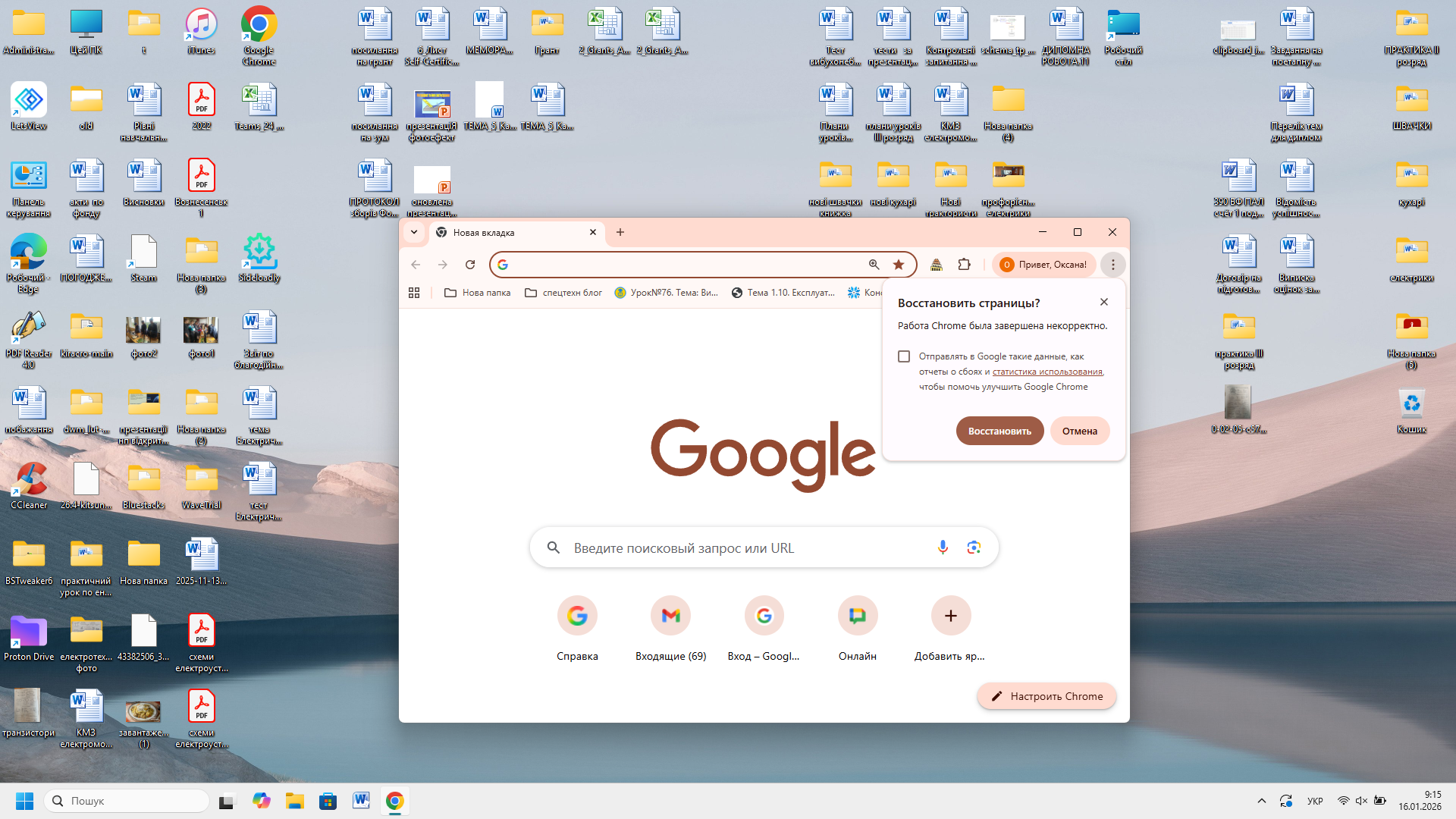Open the bookmarks apps grid icon
The height and width of the screenshot is (819, 1456).
click(x=414, y=293)
